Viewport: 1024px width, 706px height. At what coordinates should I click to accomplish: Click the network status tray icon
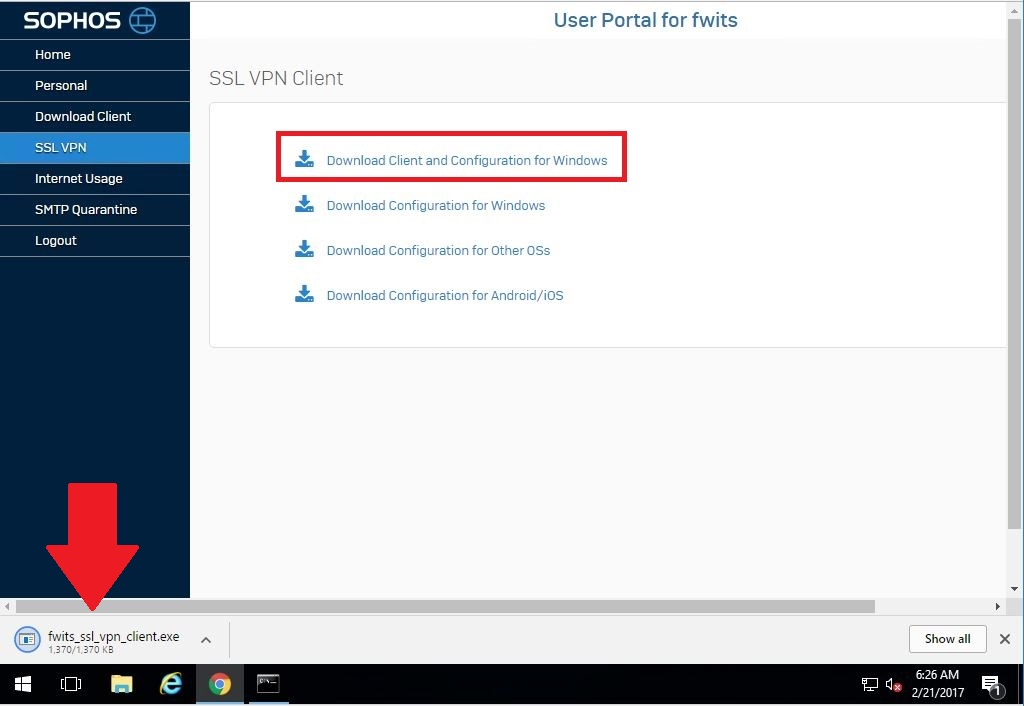click(x=870, y=684)
